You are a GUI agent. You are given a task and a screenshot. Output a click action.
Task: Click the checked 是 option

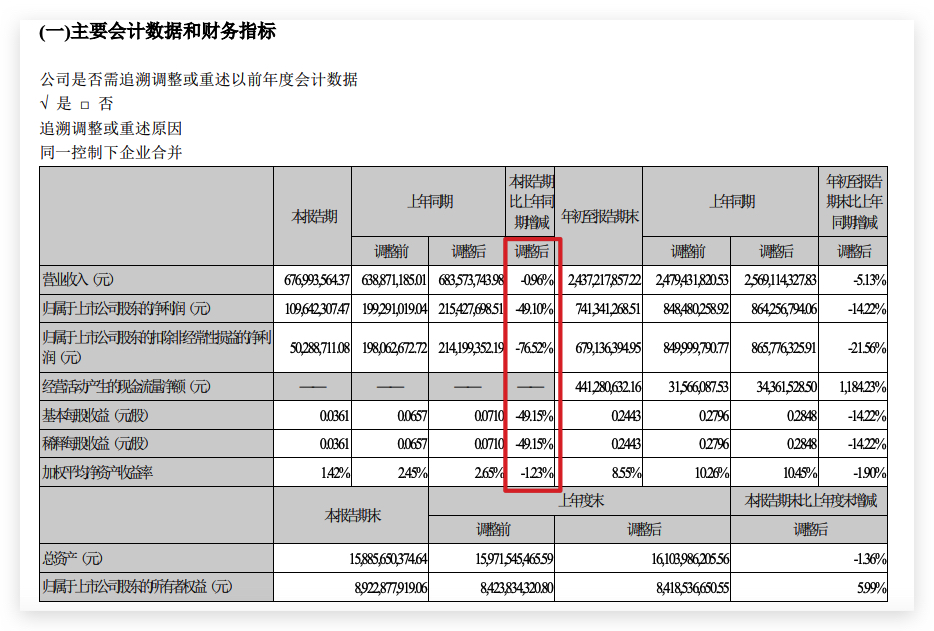[56, 104]
